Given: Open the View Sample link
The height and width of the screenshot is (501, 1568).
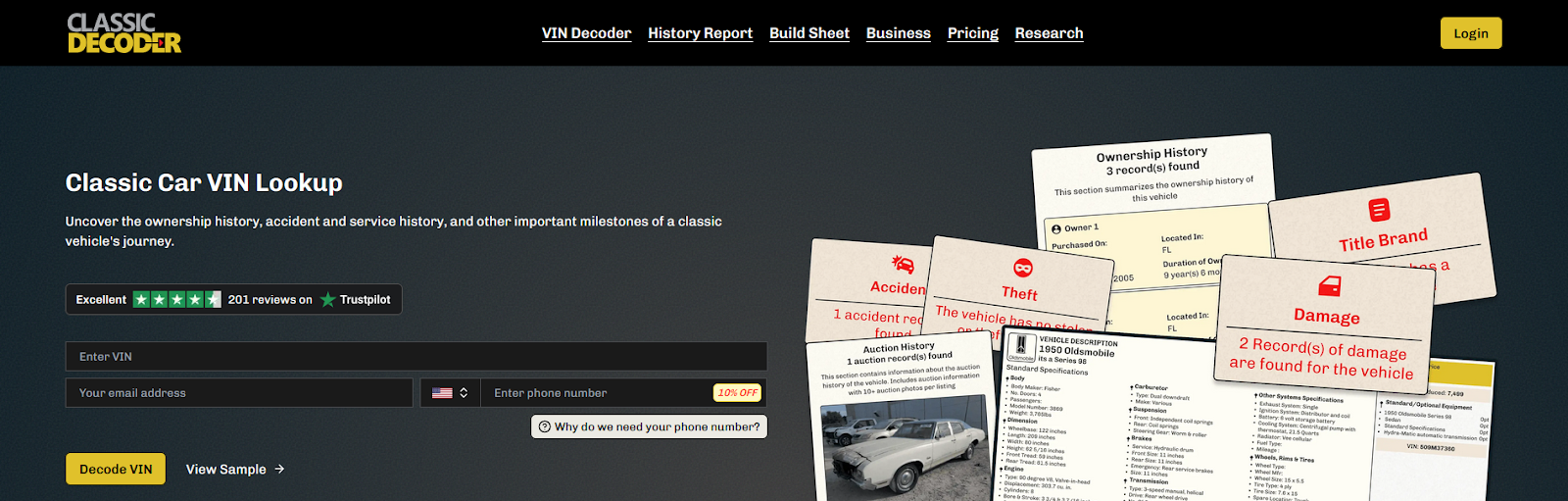Looking at the screenshot, I should 235,470.
